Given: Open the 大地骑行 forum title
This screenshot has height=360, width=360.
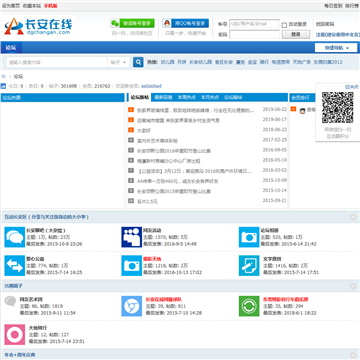Looking at the screenshot, I should point(38,328).
